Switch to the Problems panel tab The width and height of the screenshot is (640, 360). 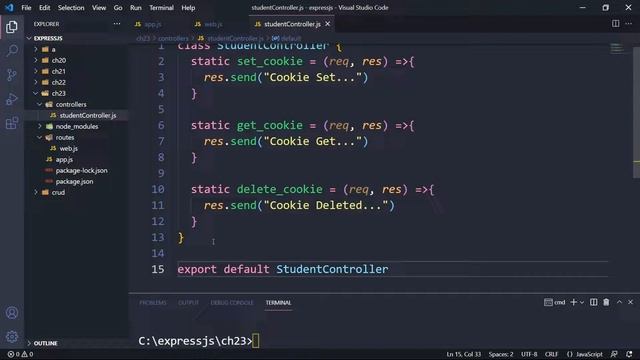(153, 302)
